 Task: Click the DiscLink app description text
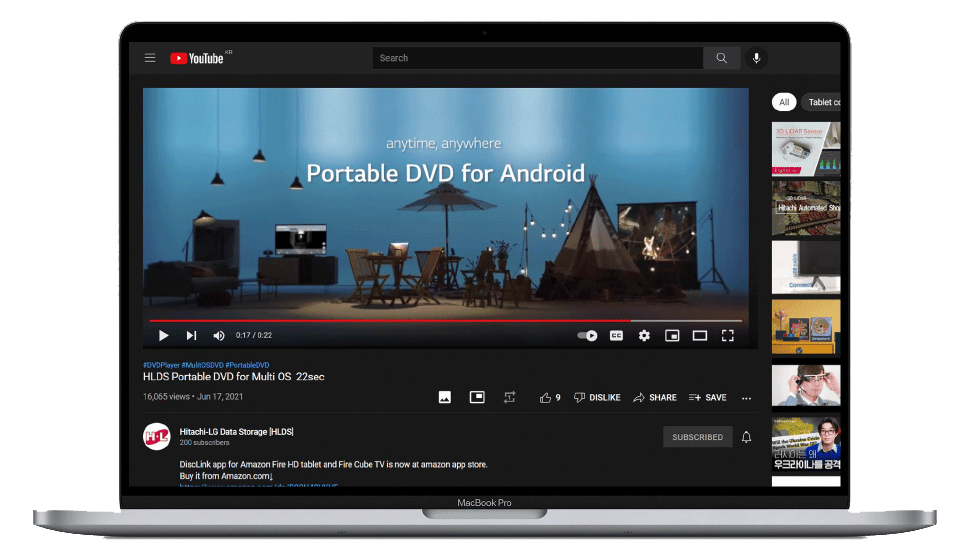tap(334, 465)
